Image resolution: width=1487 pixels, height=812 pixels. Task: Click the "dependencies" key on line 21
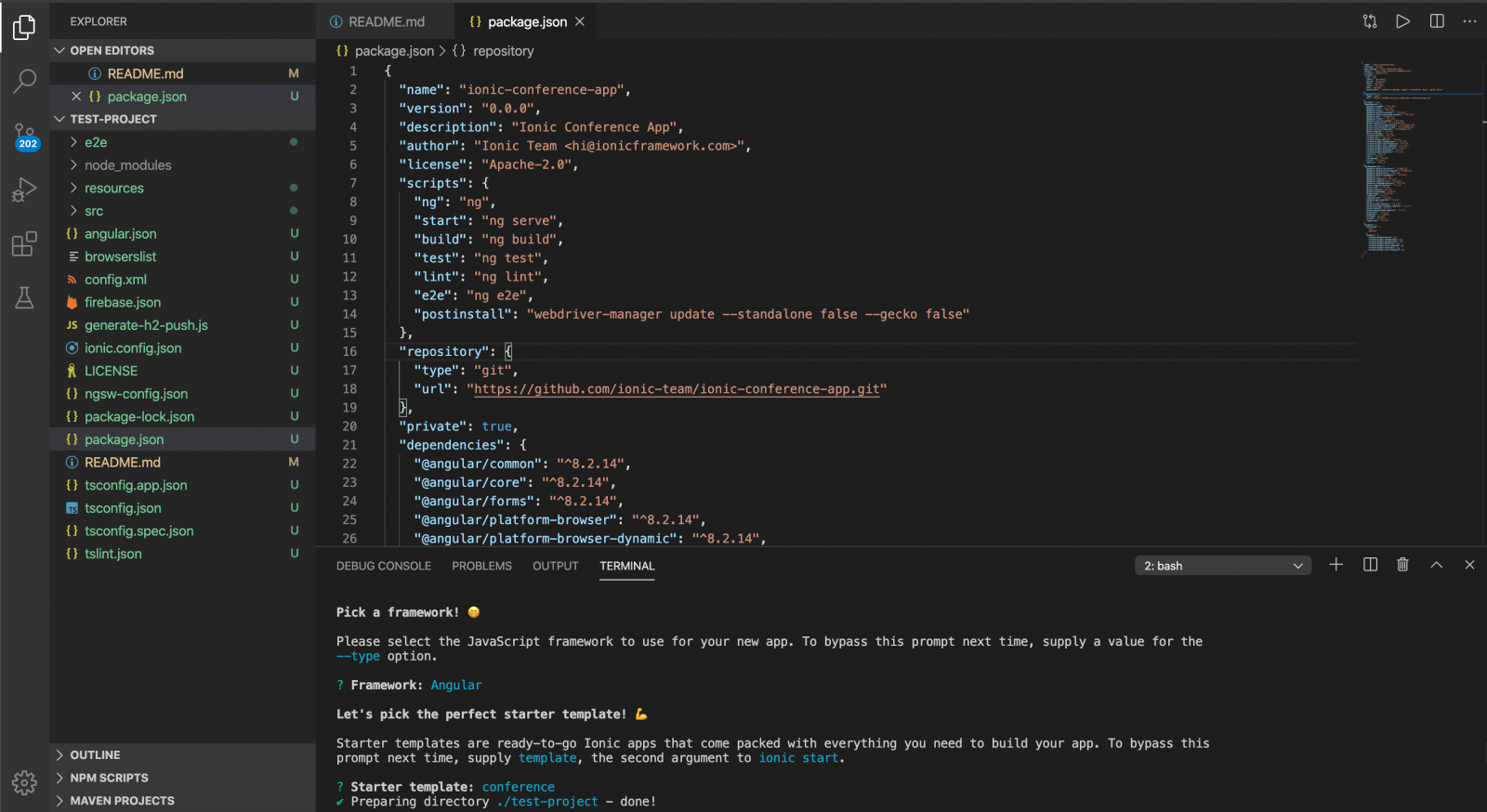452,445
